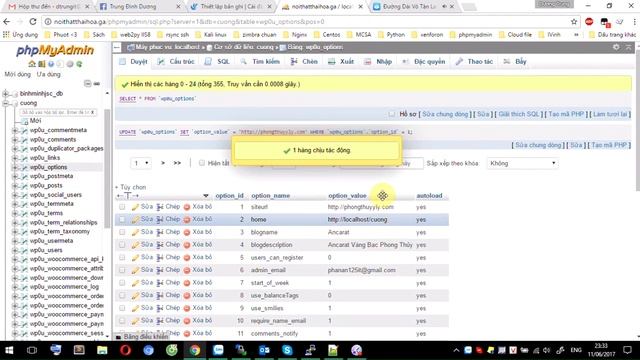Collapse the cuong database node
The width and height of the screenshot is (640, 360).
[6, 103]
